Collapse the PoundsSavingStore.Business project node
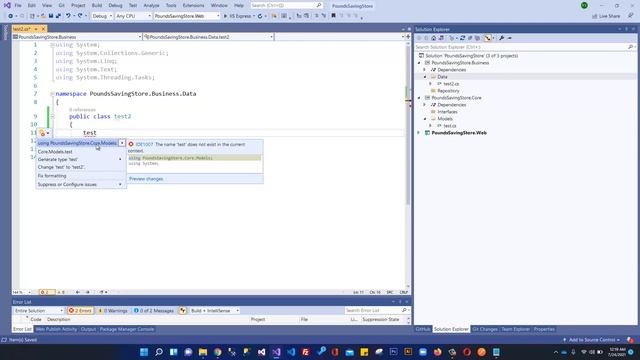640x360 pixels. click(419, 63)
